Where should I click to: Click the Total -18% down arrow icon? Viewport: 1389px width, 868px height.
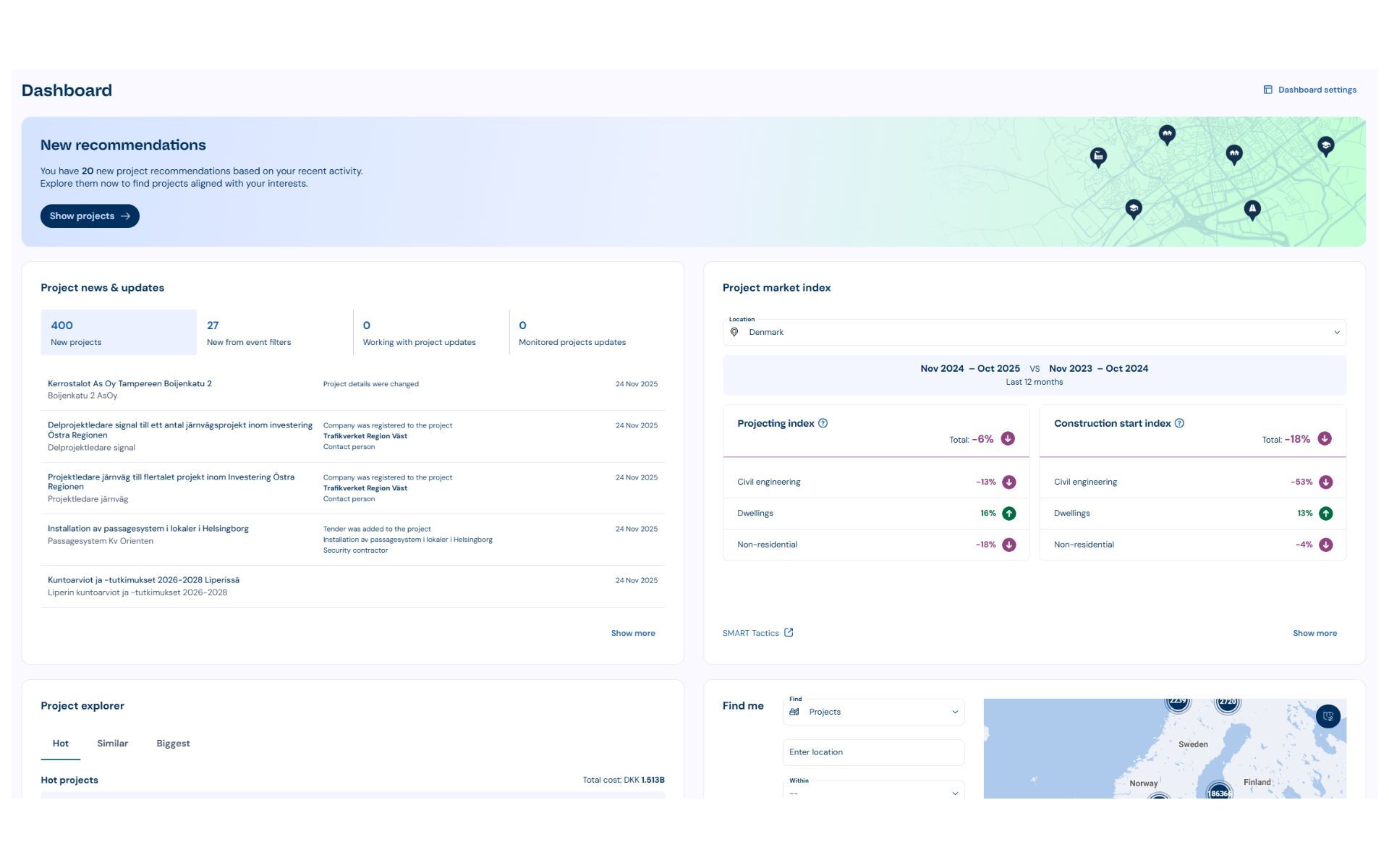coord(1325,439)
